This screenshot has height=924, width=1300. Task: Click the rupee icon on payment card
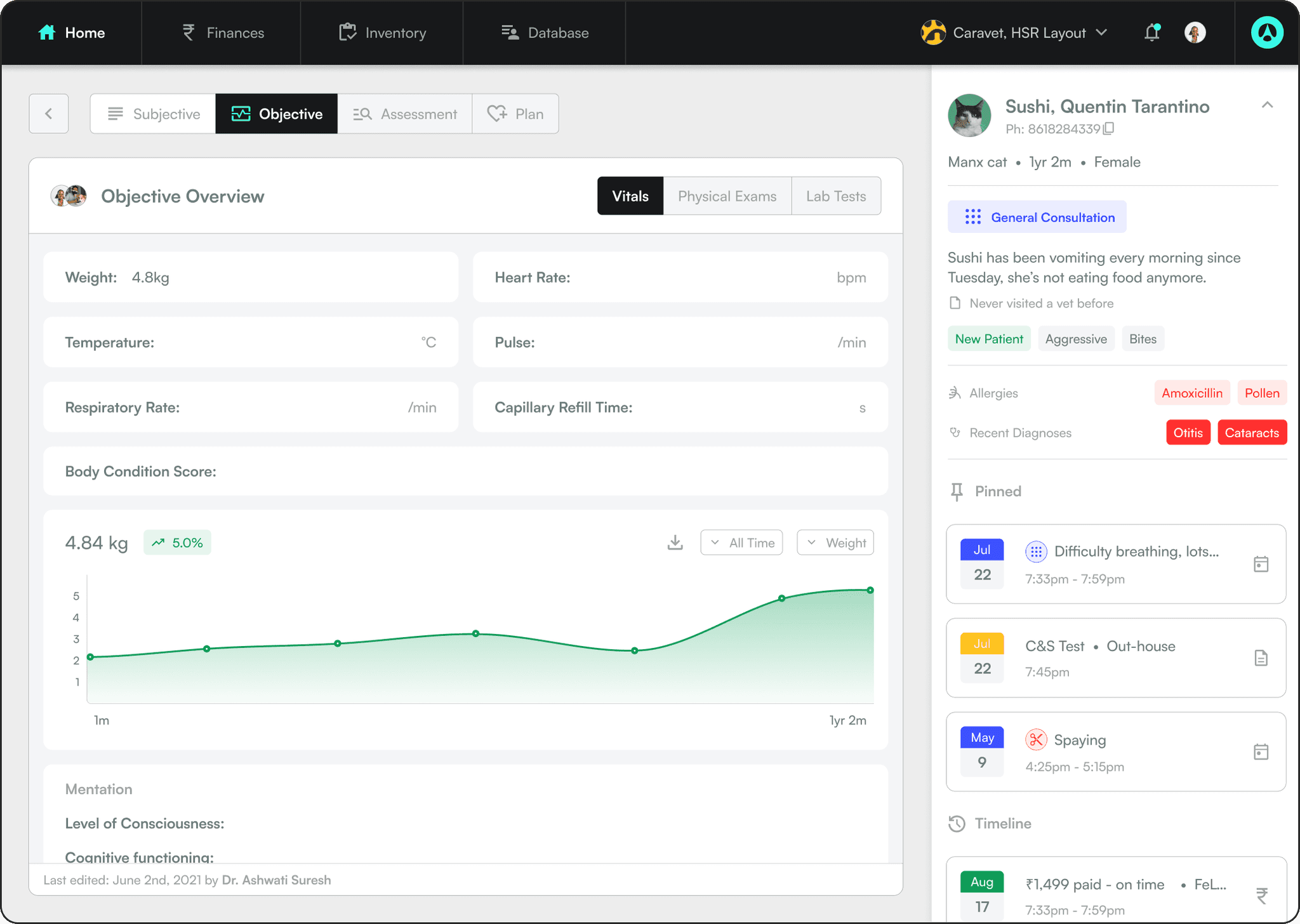1261,895
